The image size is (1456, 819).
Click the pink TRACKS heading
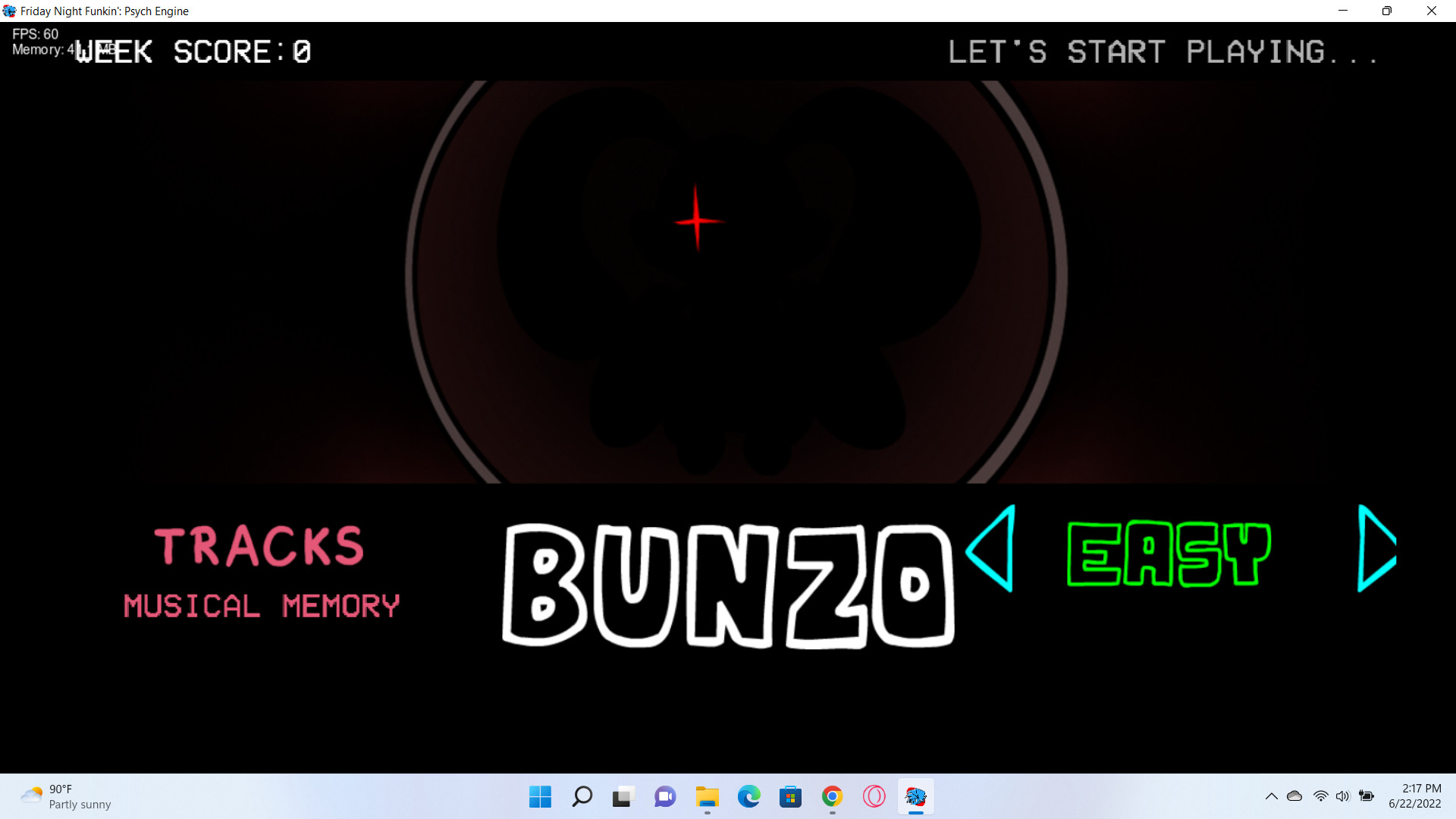259,546
